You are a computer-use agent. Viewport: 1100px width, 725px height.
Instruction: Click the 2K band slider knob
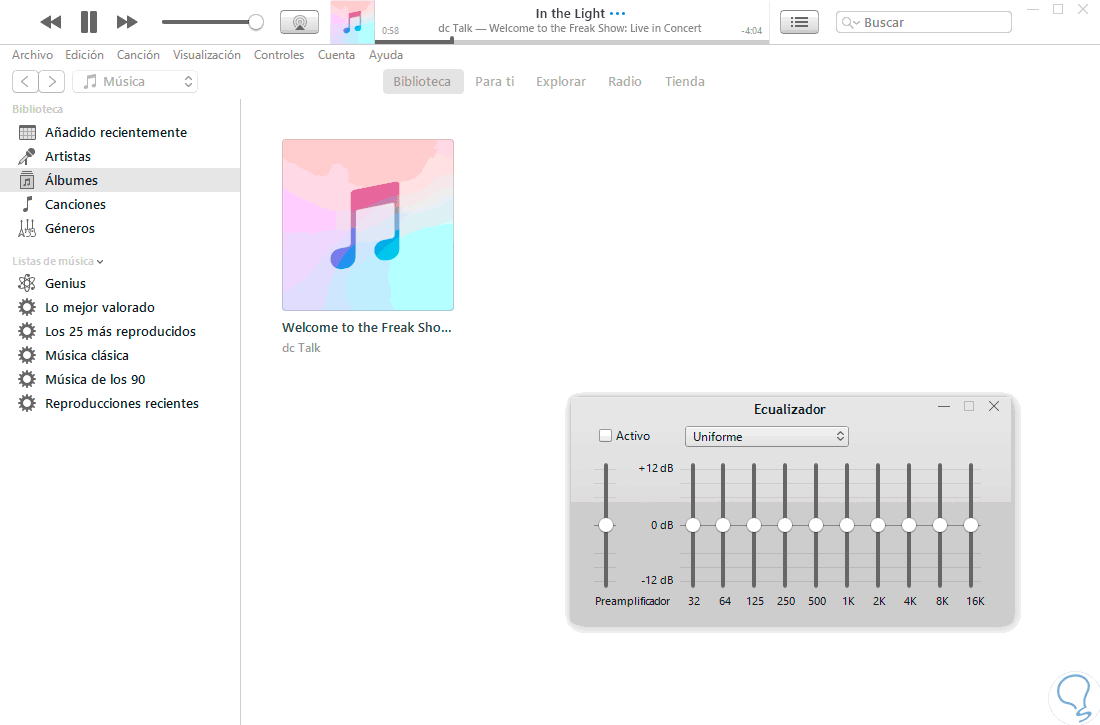point(878,525)
